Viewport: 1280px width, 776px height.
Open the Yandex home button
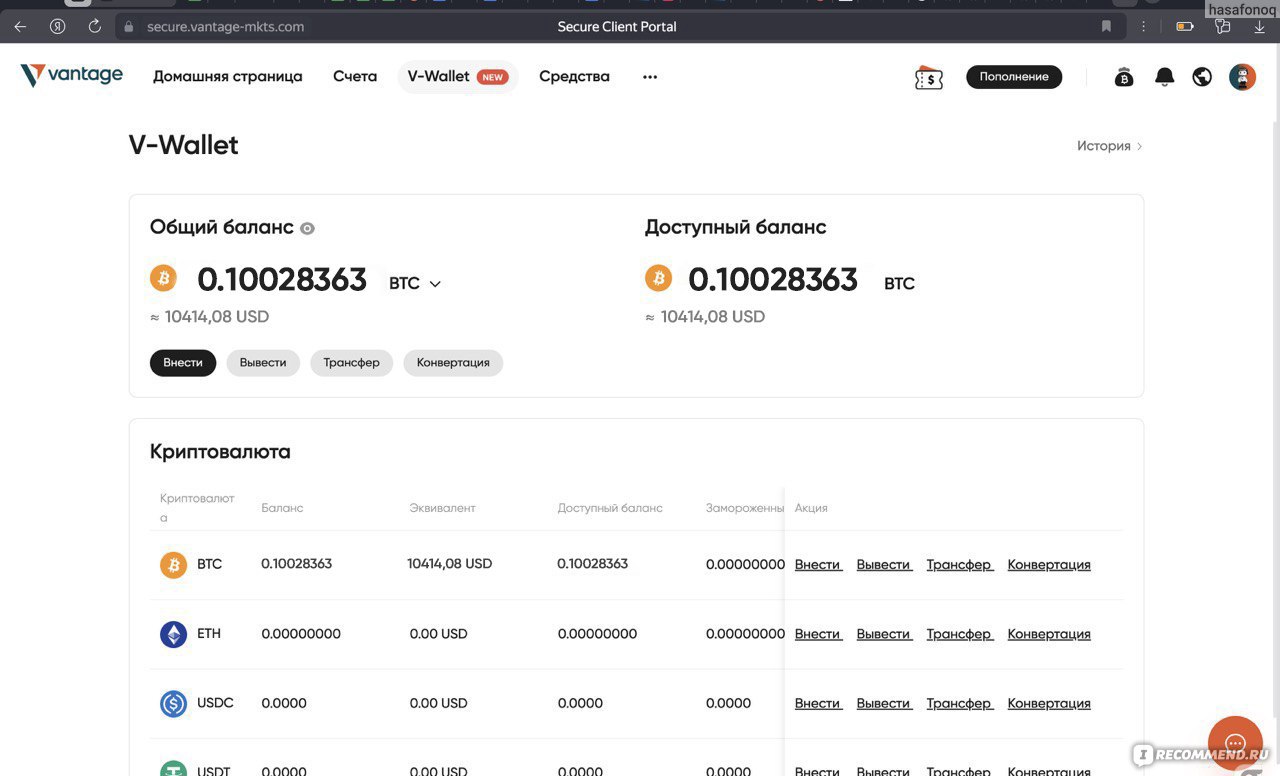58,27
